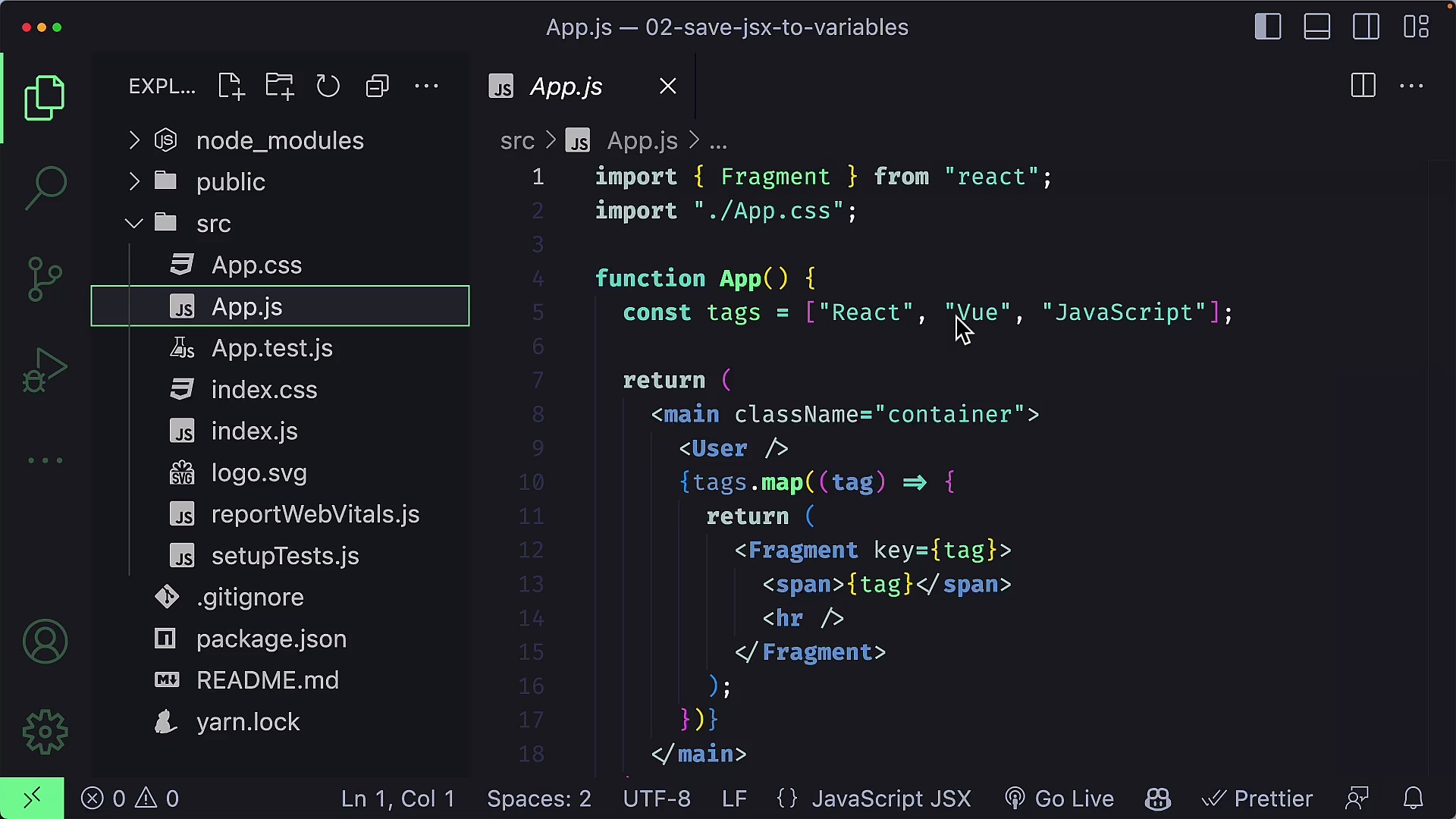Expand the node_modules folder
Viewport: 1456px width, 819px height.
[134, 140]
